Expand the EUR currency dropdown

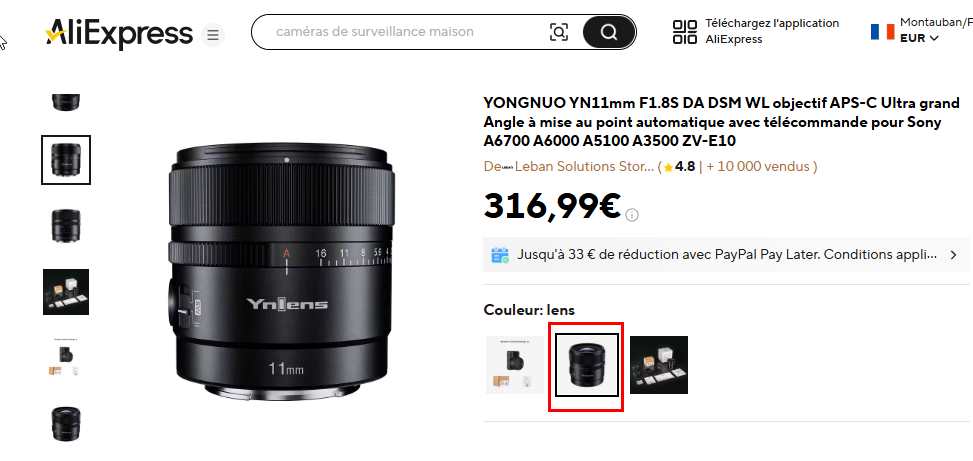click(920, 38)
